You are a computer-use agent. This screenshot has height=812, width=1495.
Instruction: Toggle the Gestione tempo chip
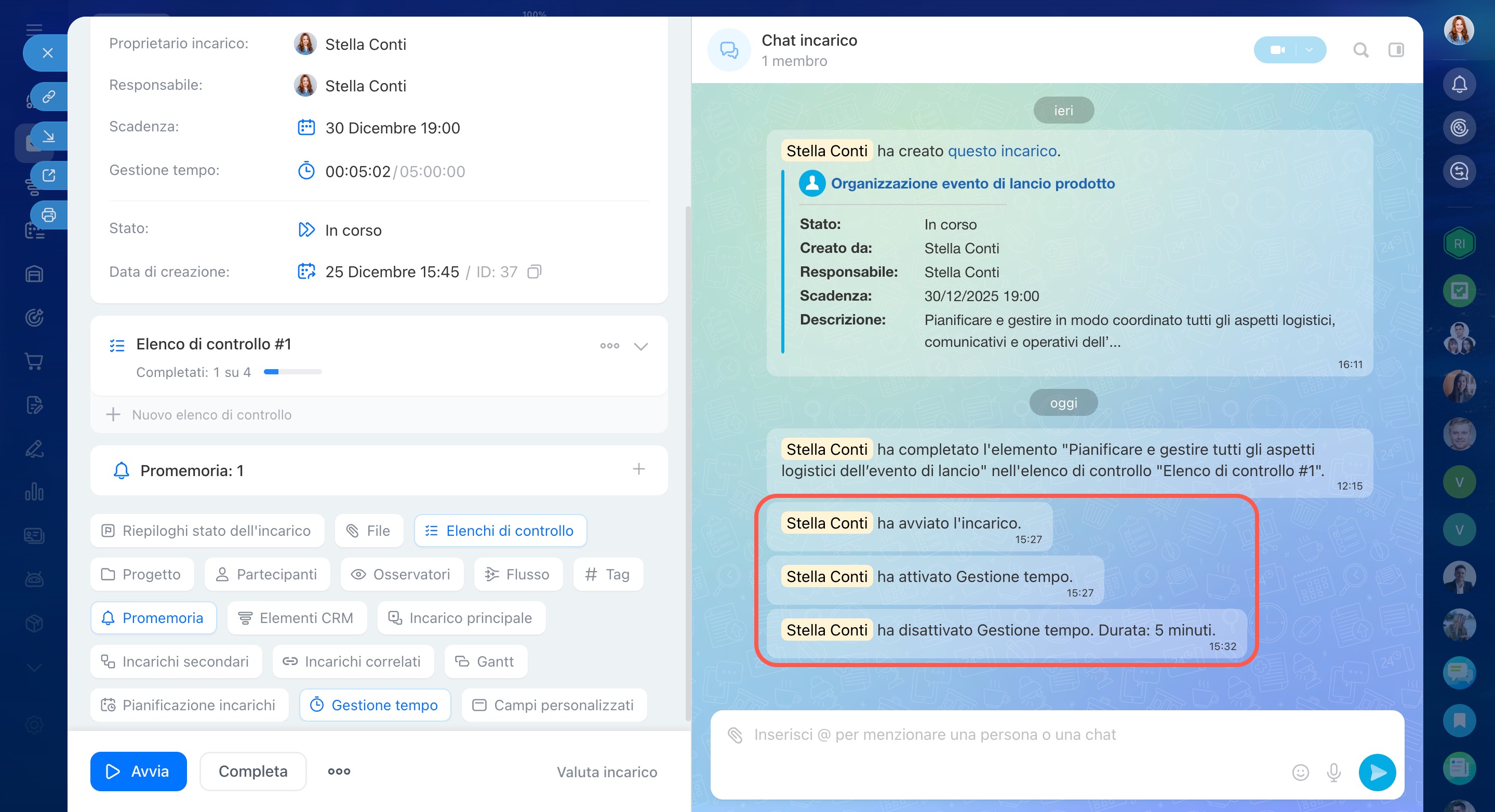(375, 705)
